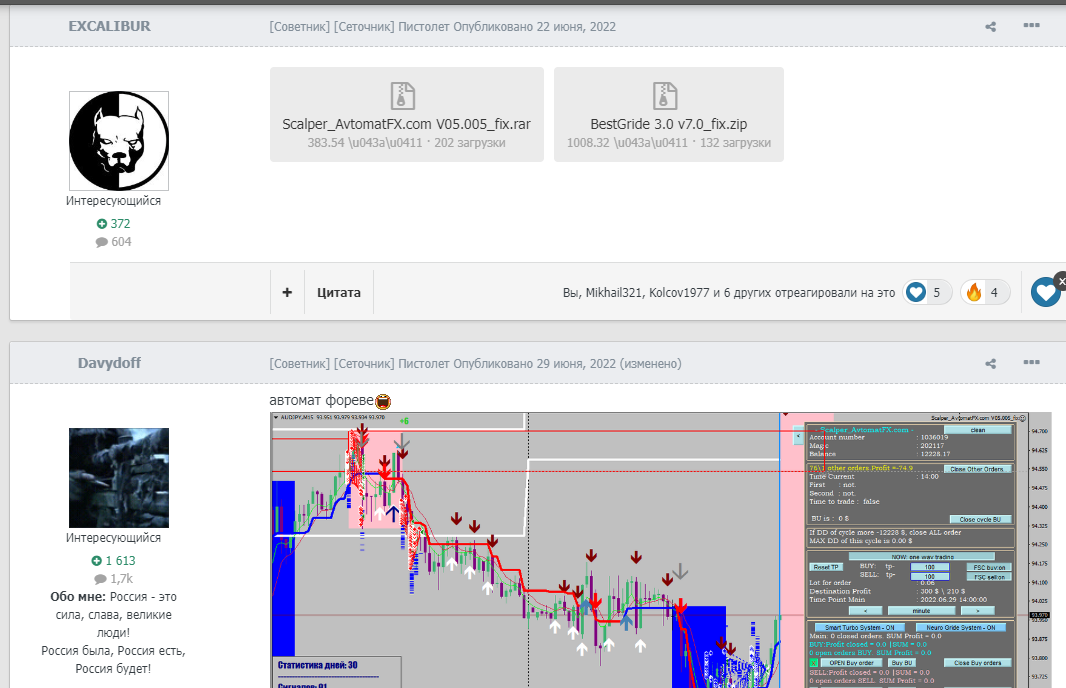Download BestGride 3.0 v7.0_fix.zip attachment

669,114
